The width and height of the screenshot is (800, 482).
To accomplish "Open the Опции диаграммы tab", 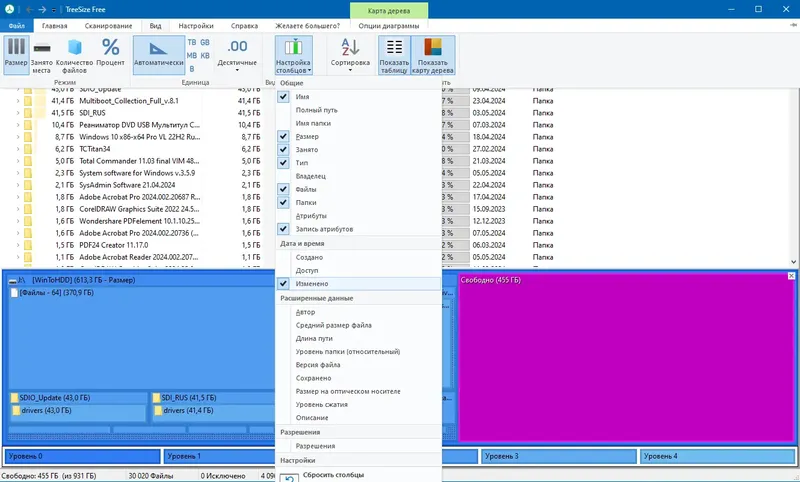I will pos(389,26).
